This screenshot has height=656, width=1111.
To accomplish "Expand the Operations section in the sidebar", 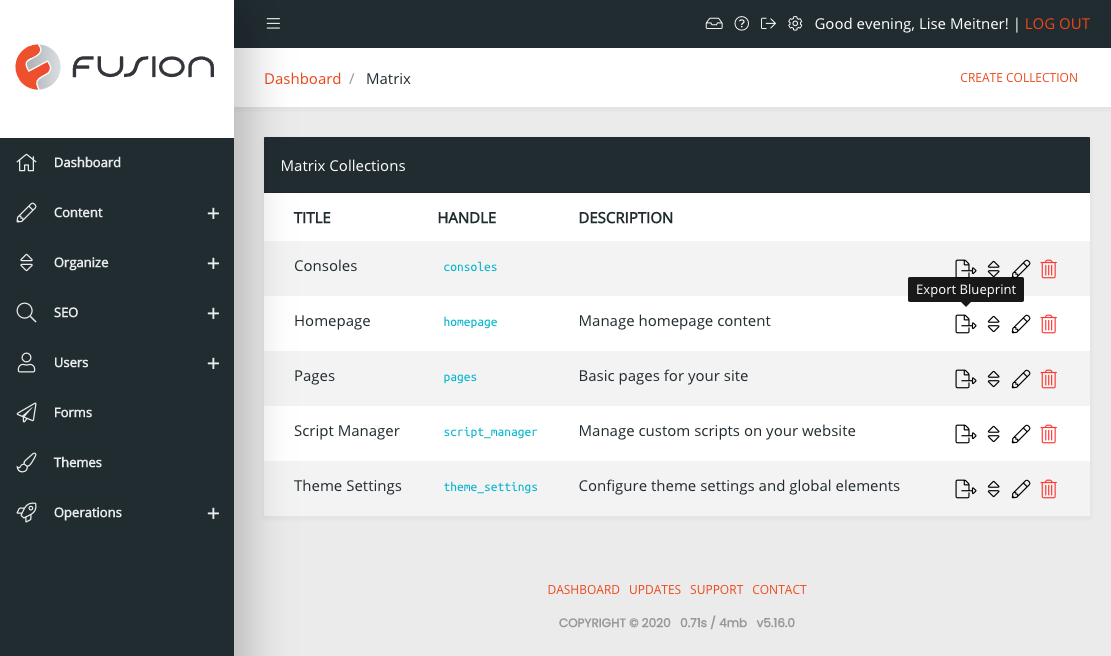I will [213, 513].
